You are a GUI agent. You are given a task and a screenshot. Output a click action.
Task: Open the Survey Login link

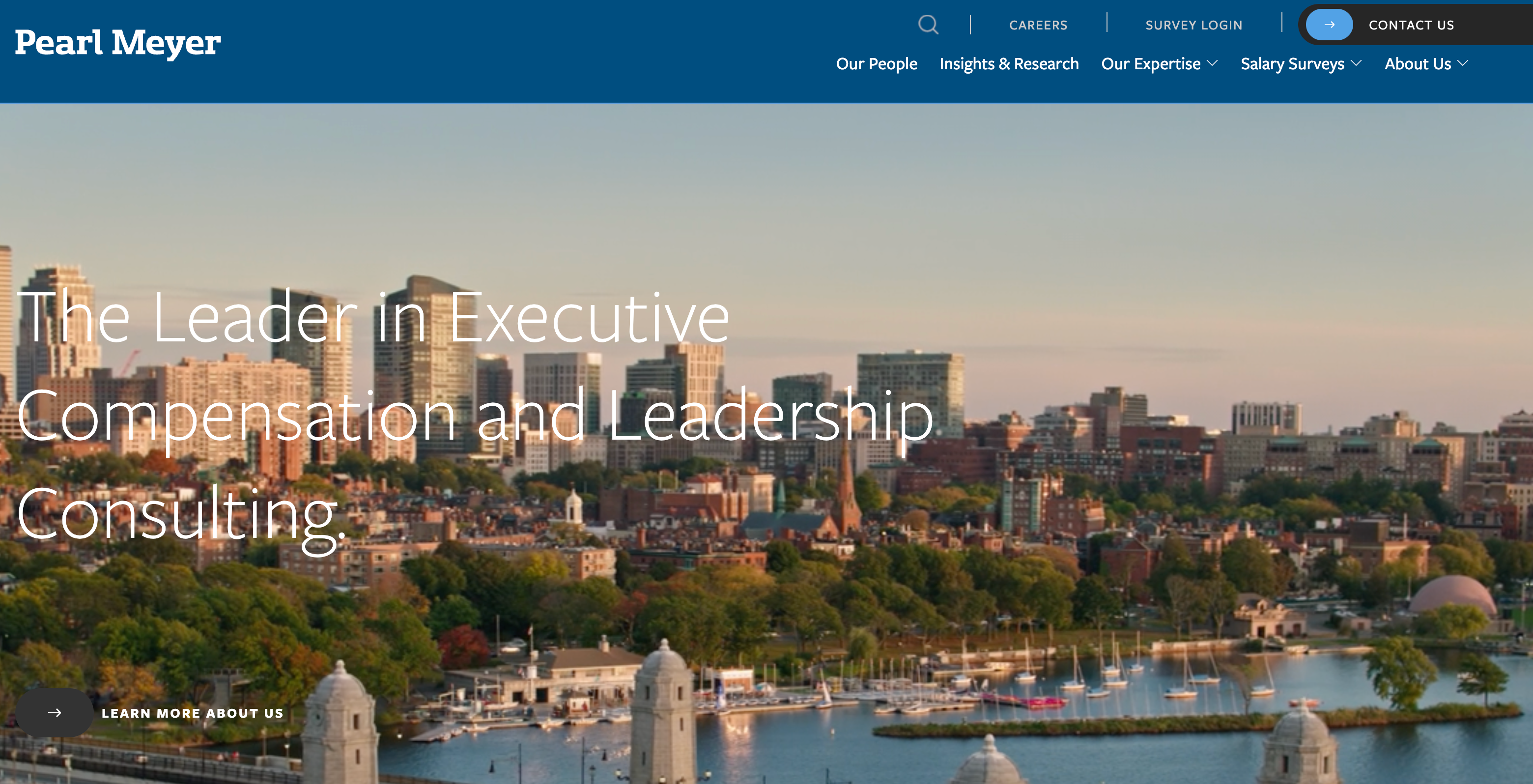coord(1194,25)
